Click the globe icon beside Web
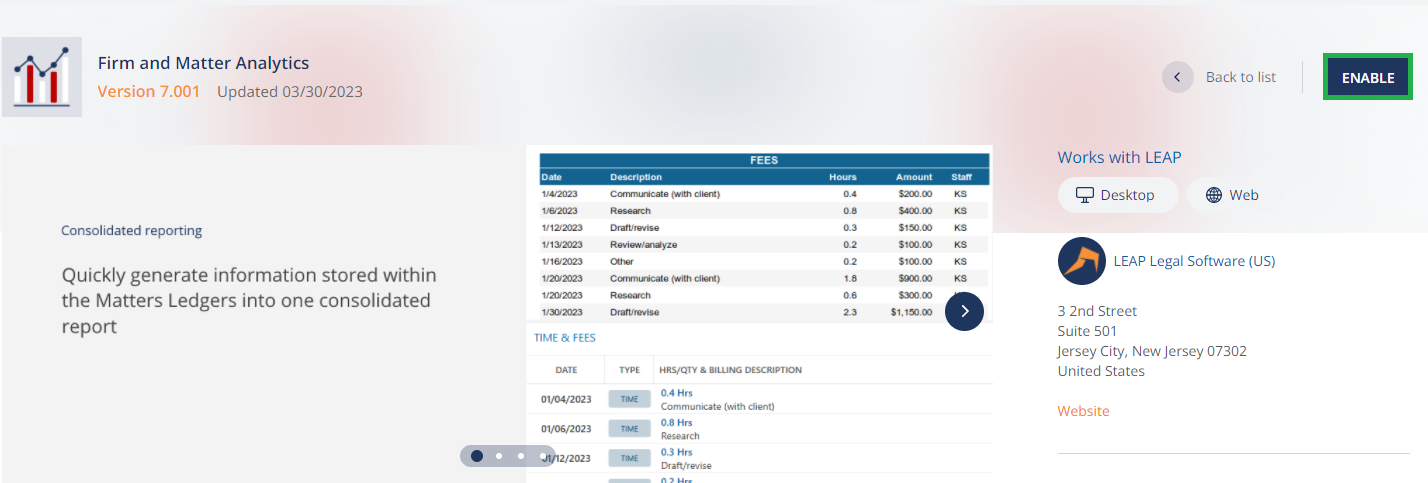1428x483 pixels. tap(1214, 195)
